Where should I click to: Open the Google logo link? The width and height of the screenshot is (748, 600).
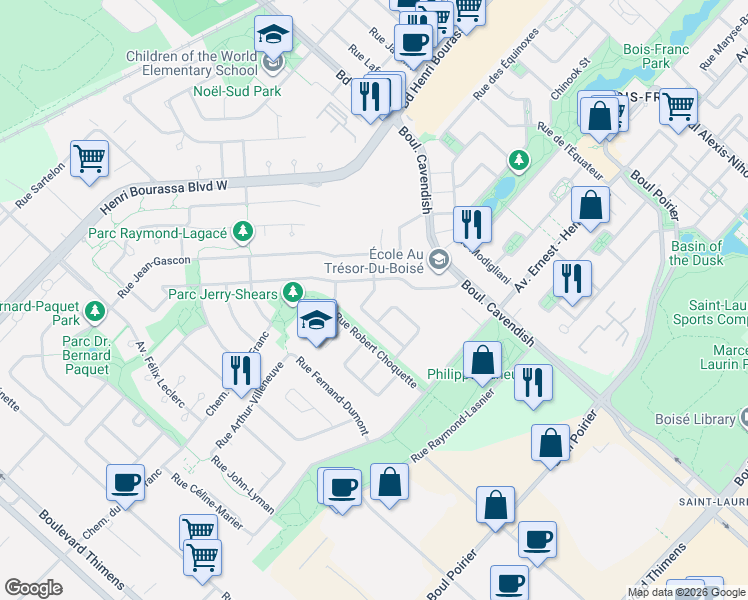pos(33,588)
